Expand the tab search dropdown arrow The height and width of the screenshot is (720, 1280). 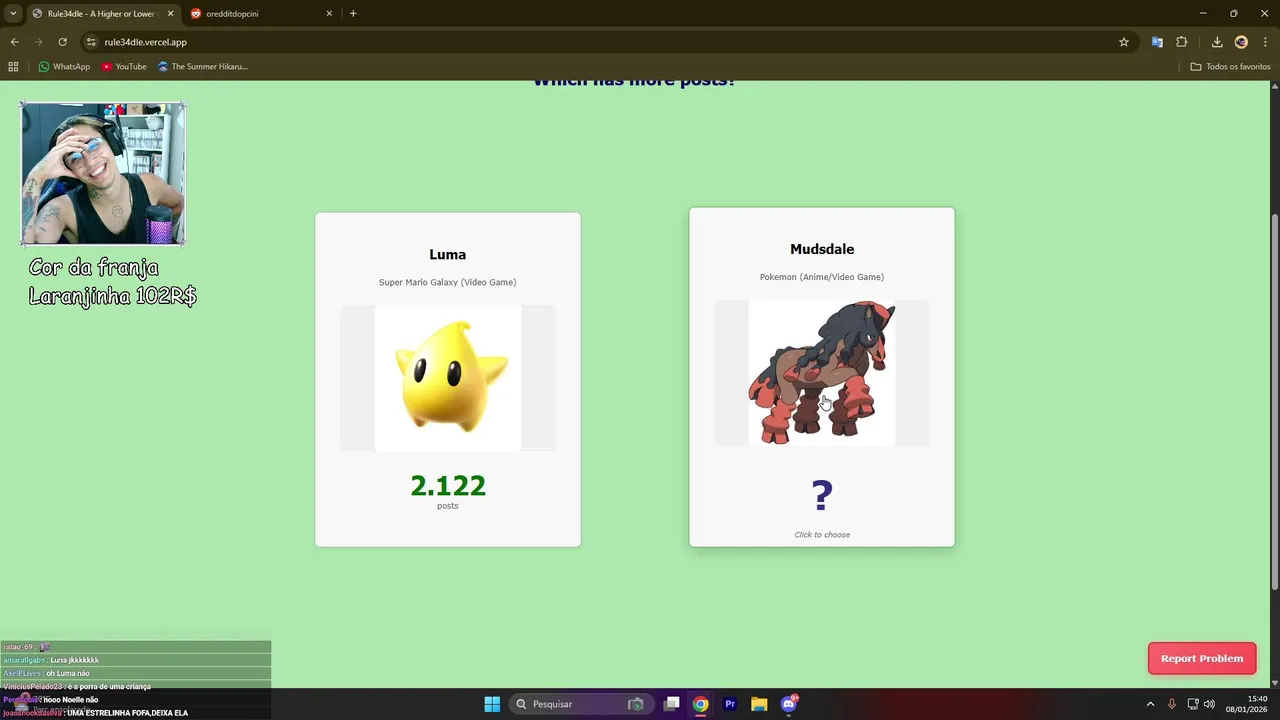(x=13, y=14)
